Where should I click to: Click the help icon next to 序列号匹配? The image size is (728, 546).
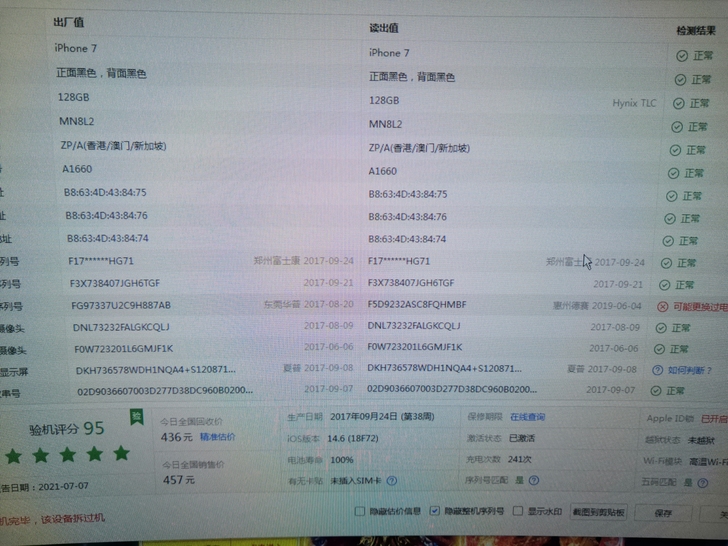(534, 481)
